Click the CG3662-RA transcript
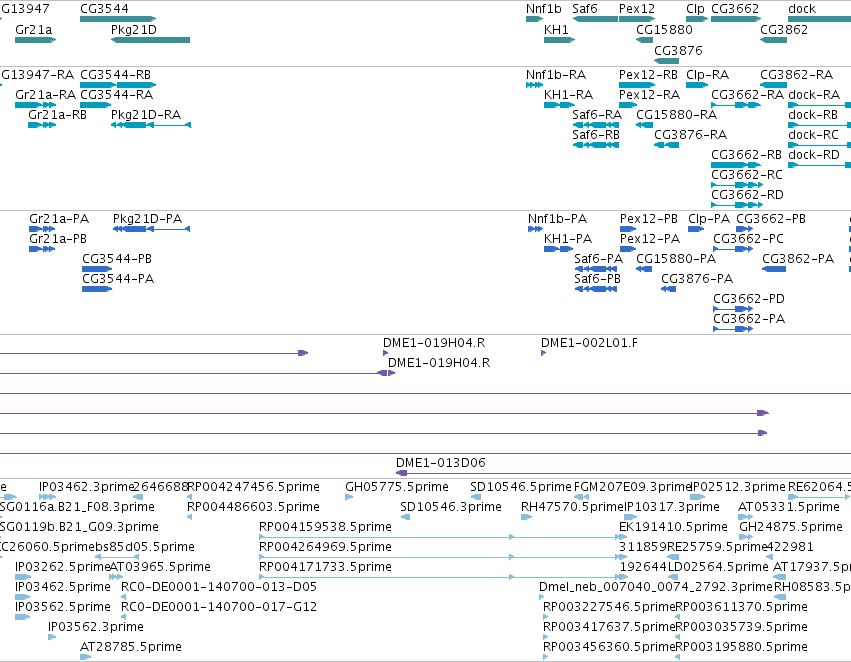851x662 pixels. click(x=736, y=105)
